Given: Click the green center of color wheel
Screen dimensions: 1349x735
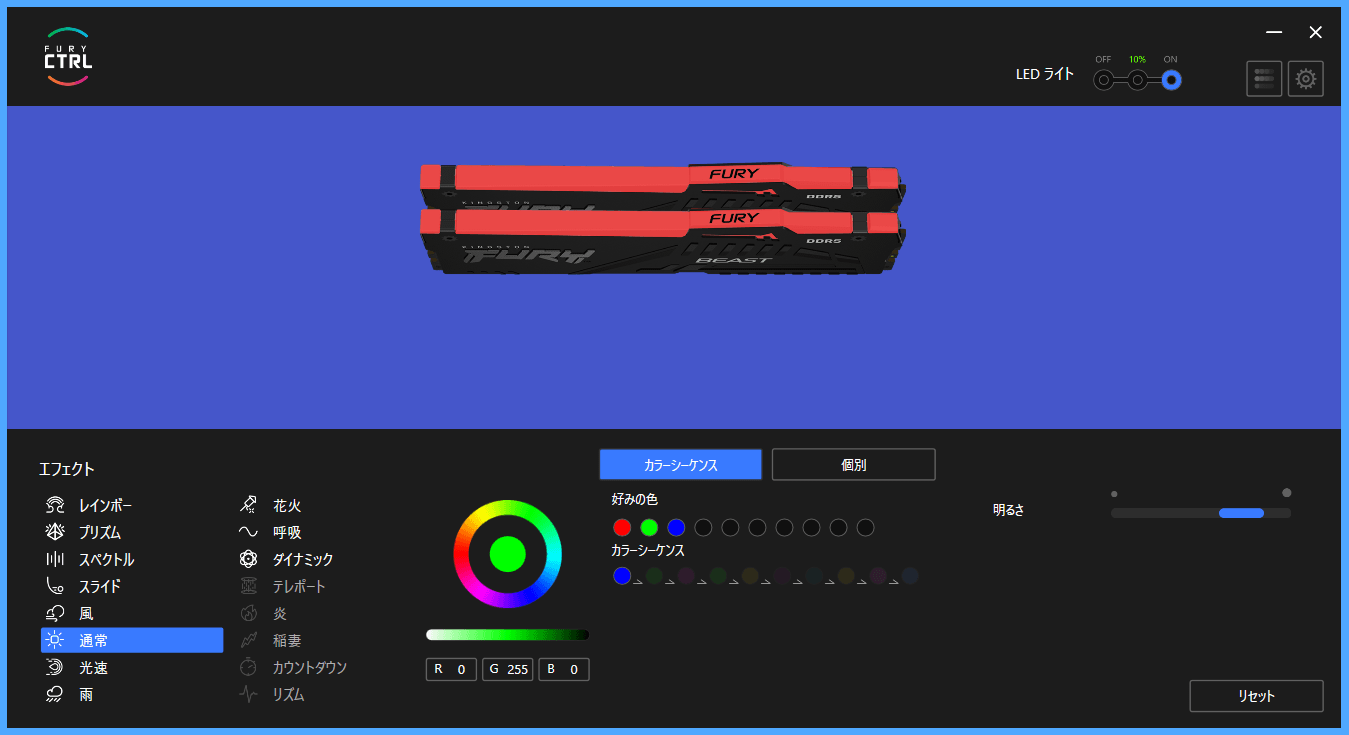Looking at the screenshot, I should tap(508, 554).
